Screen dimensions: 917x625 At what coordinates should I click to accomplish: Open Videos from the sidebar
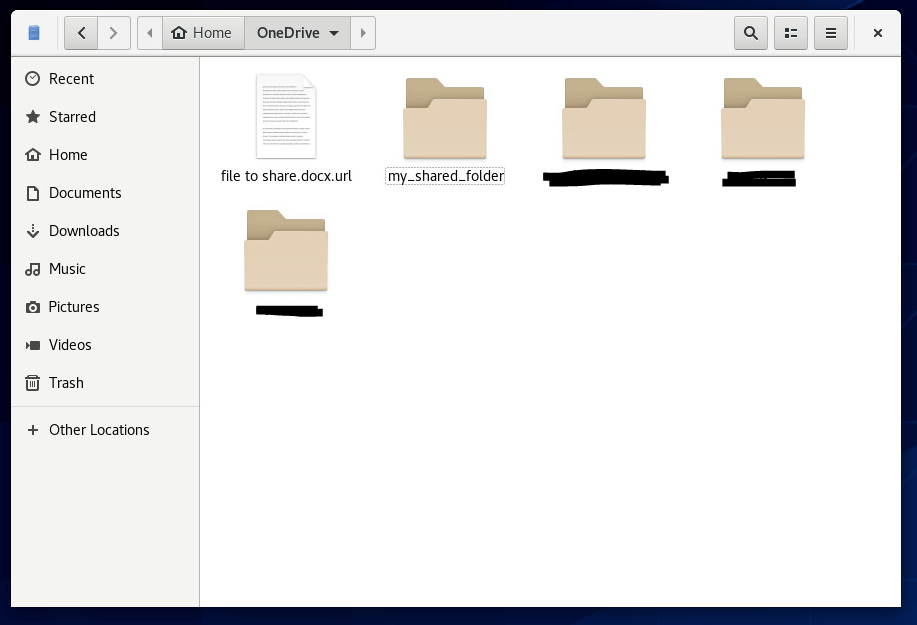pyautogui.click(x=70, y=345)
